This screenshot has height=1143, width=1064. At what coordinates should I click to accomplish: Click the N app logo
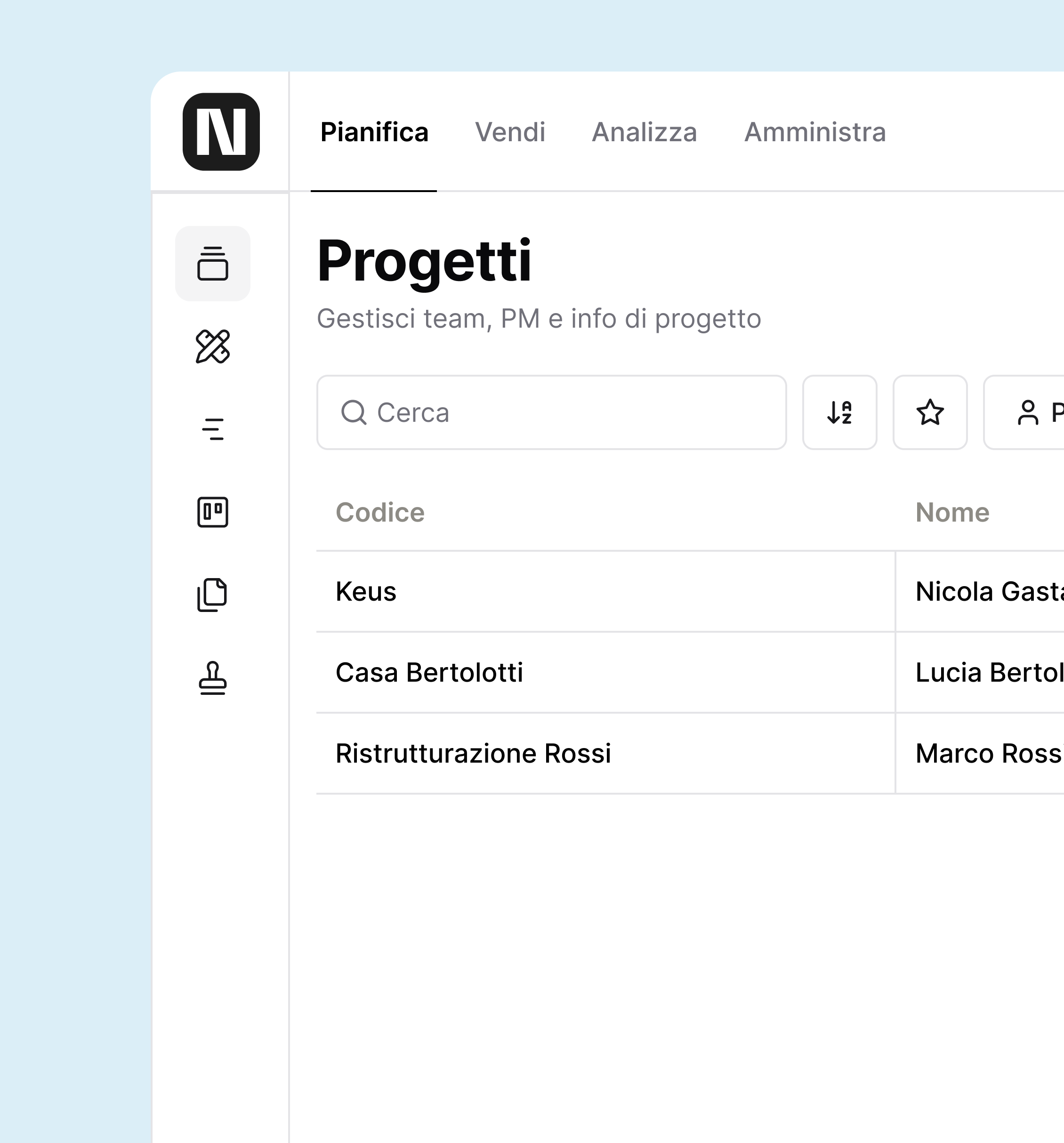click(x=221, y=132)
